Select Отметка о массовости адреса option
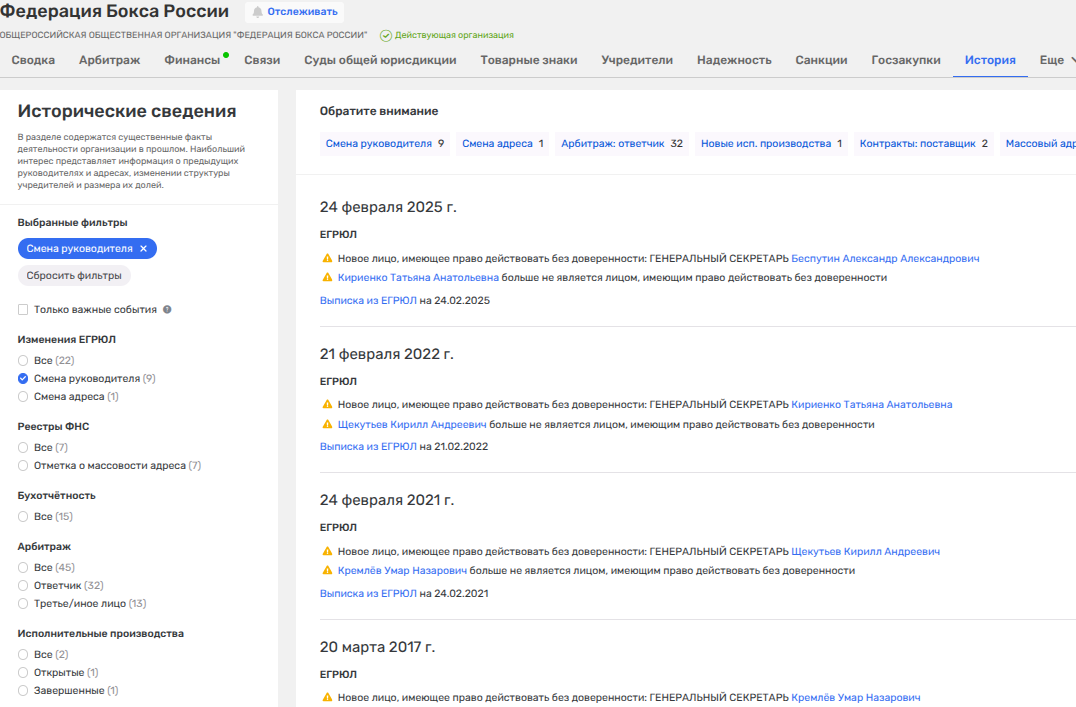Screen dimensions: 1076x707 [23, 466]
